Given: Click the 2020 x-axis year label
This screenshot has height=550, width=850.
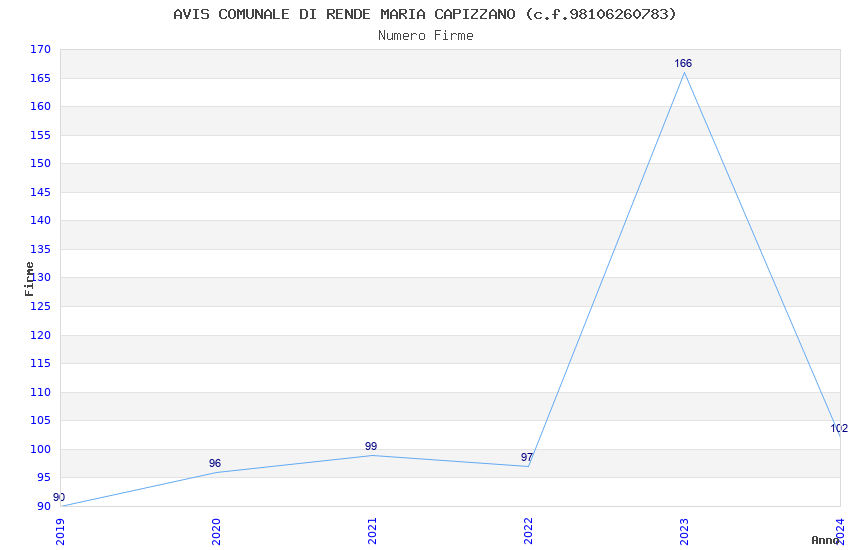Looking at the screenshot, I should (x=216, y=532).
